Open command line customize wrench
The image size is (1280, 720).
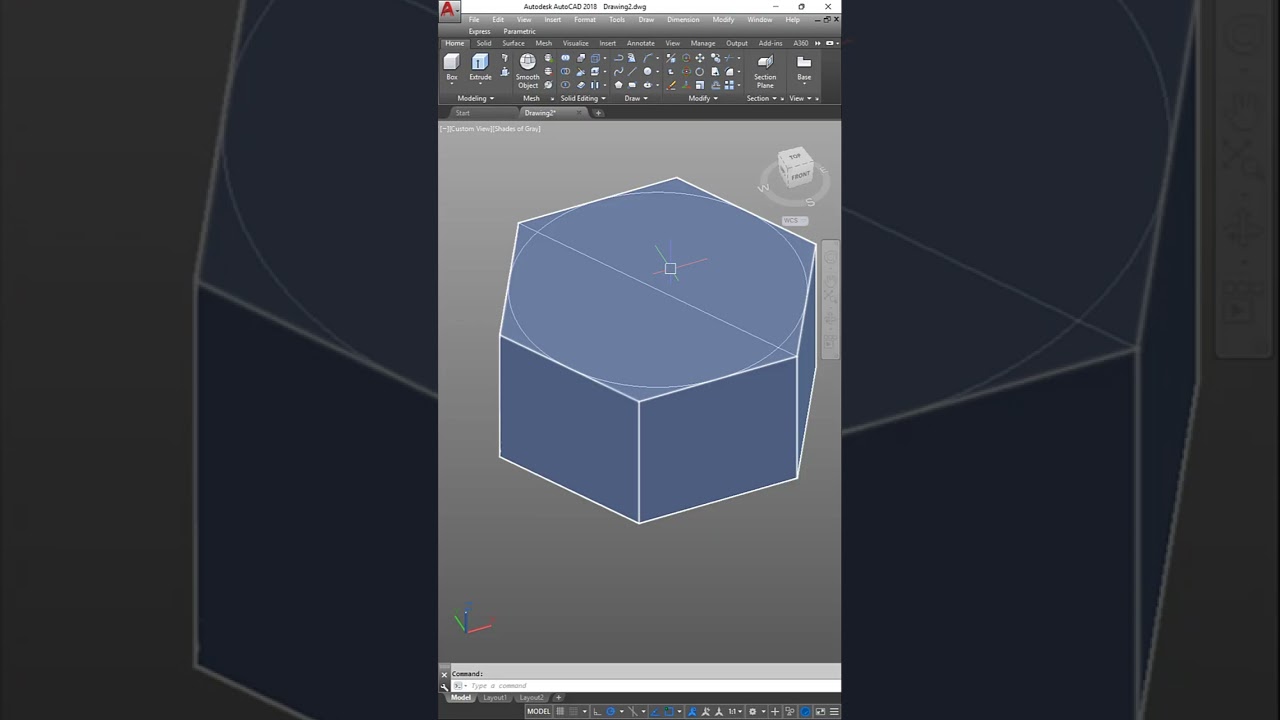click(x=444, y=686)
